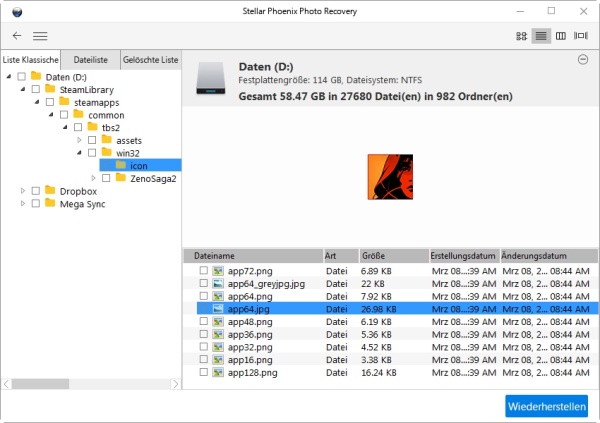Select the app16.png file name
Screen dimensions: 600x423
pyautogui.click(x=250, y=360)
